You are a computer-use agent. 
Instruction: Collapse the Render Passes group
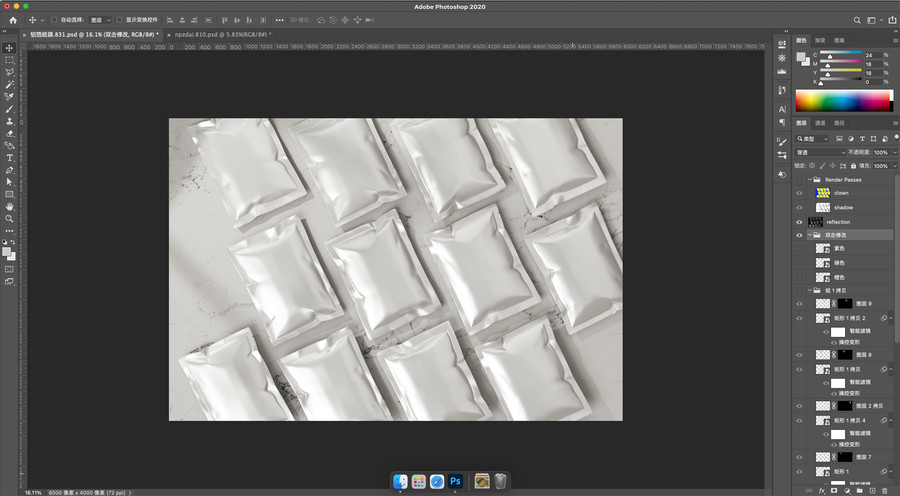810,180
